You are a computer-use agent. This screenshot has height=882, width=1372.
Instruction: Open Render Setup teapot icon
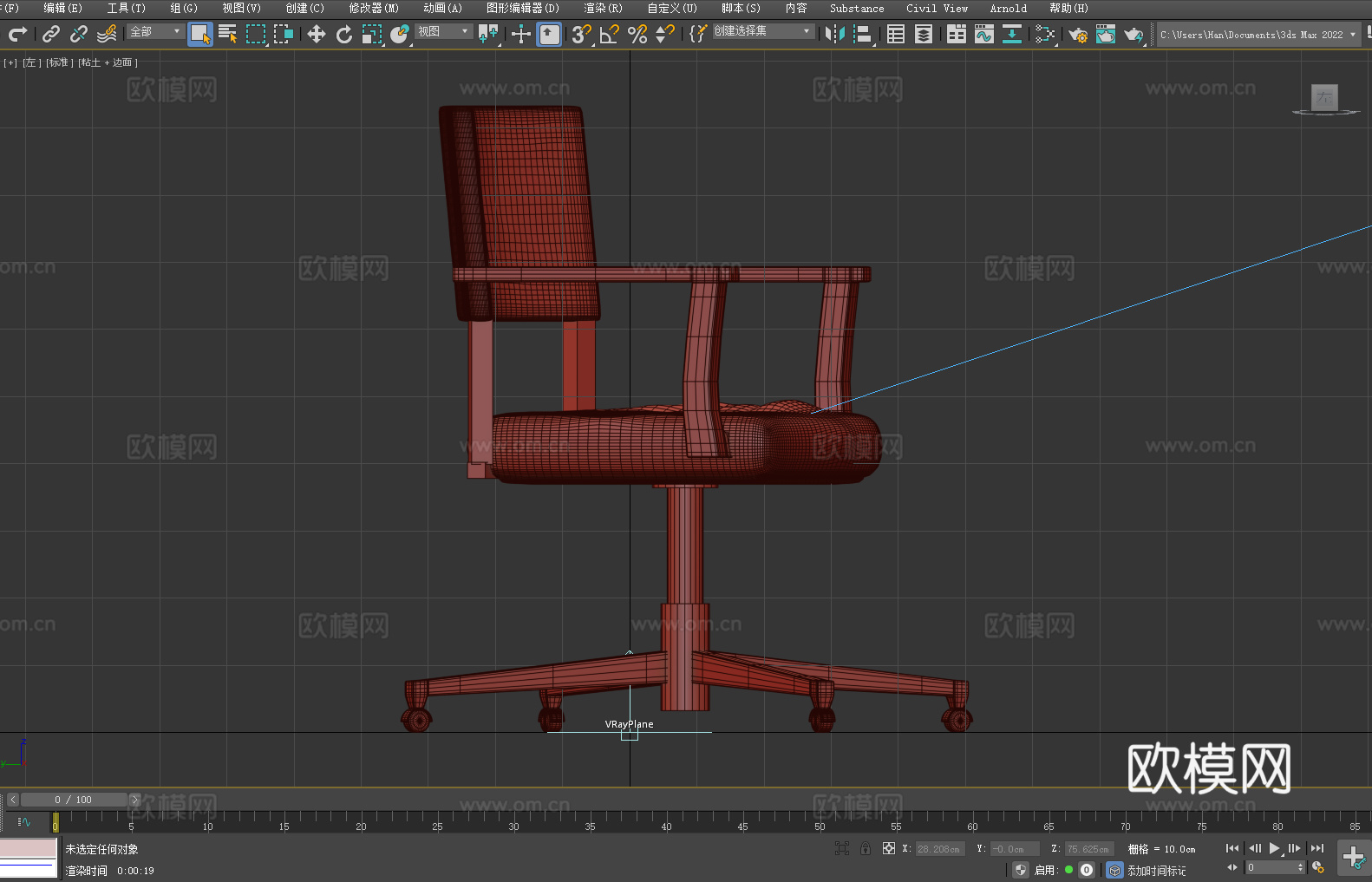point(1078,34)
